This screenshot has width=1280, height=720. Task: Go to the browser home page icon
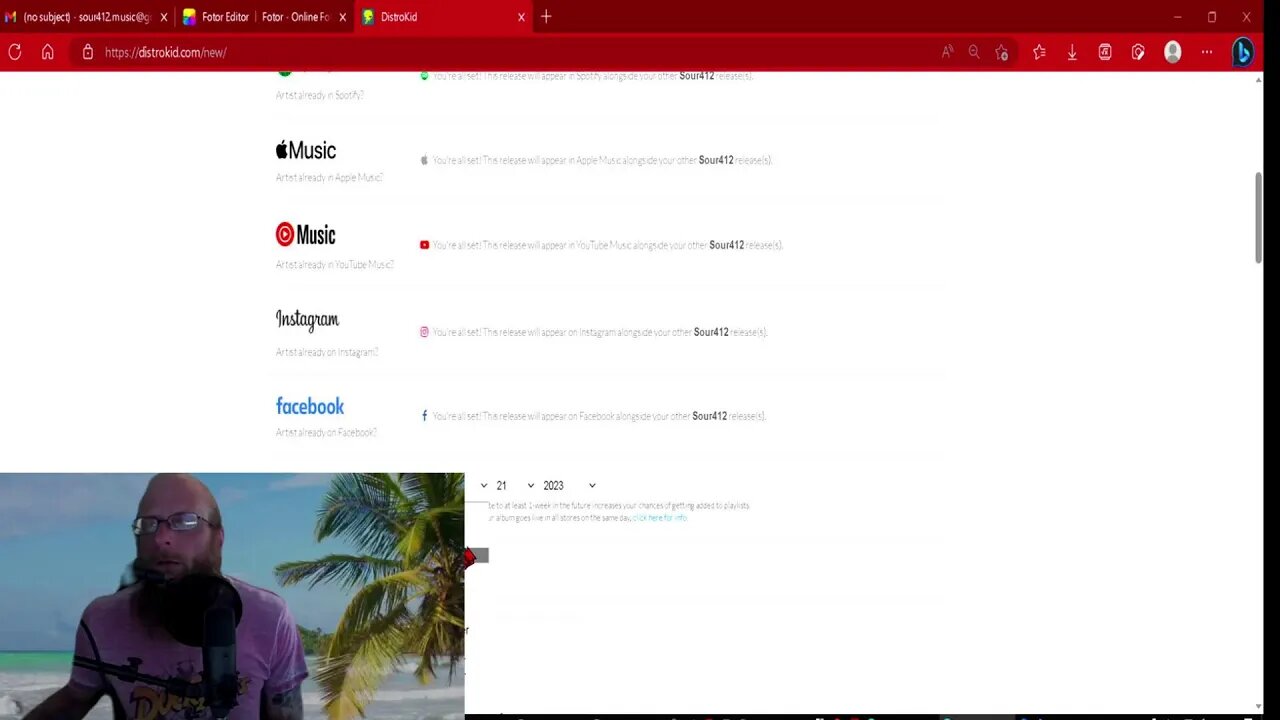(x=47, y=52)
